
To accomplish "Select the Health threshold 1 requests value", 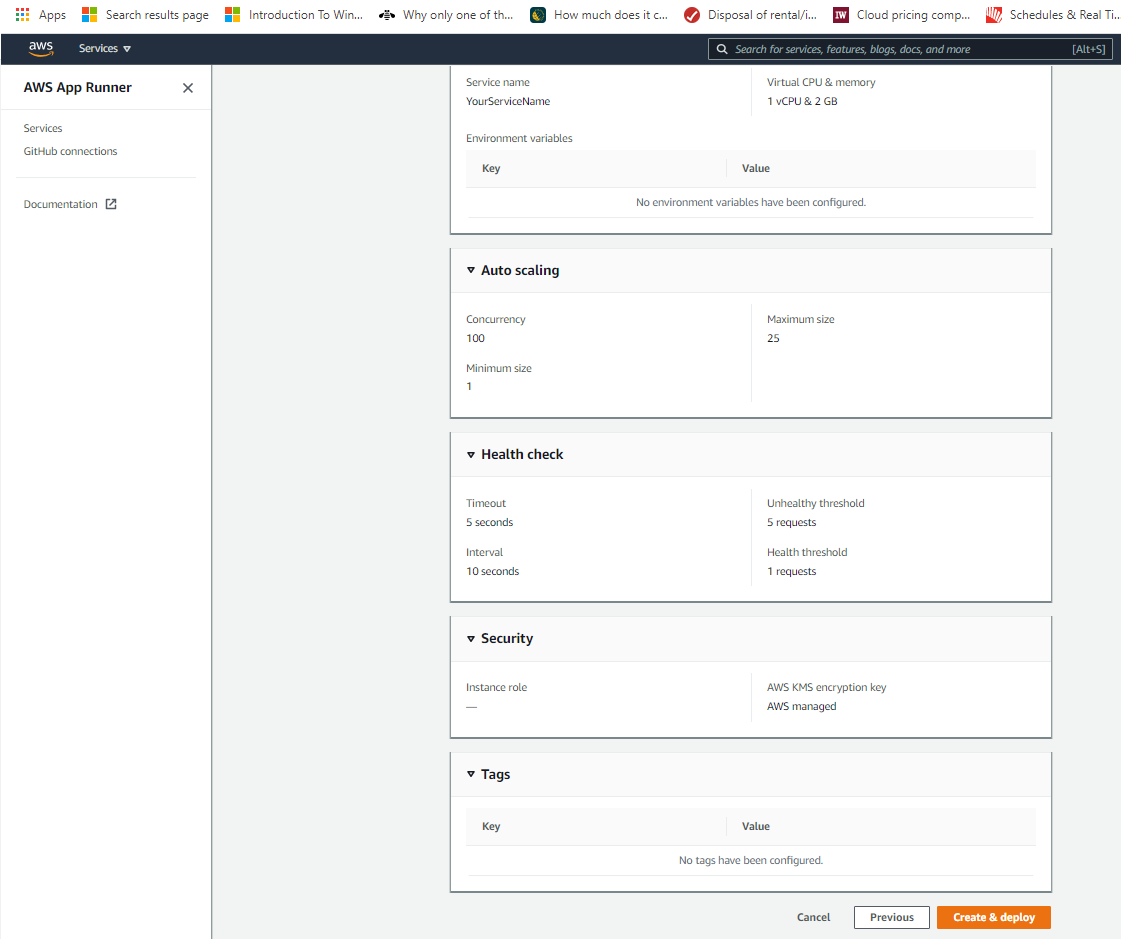I will [791, 571].
